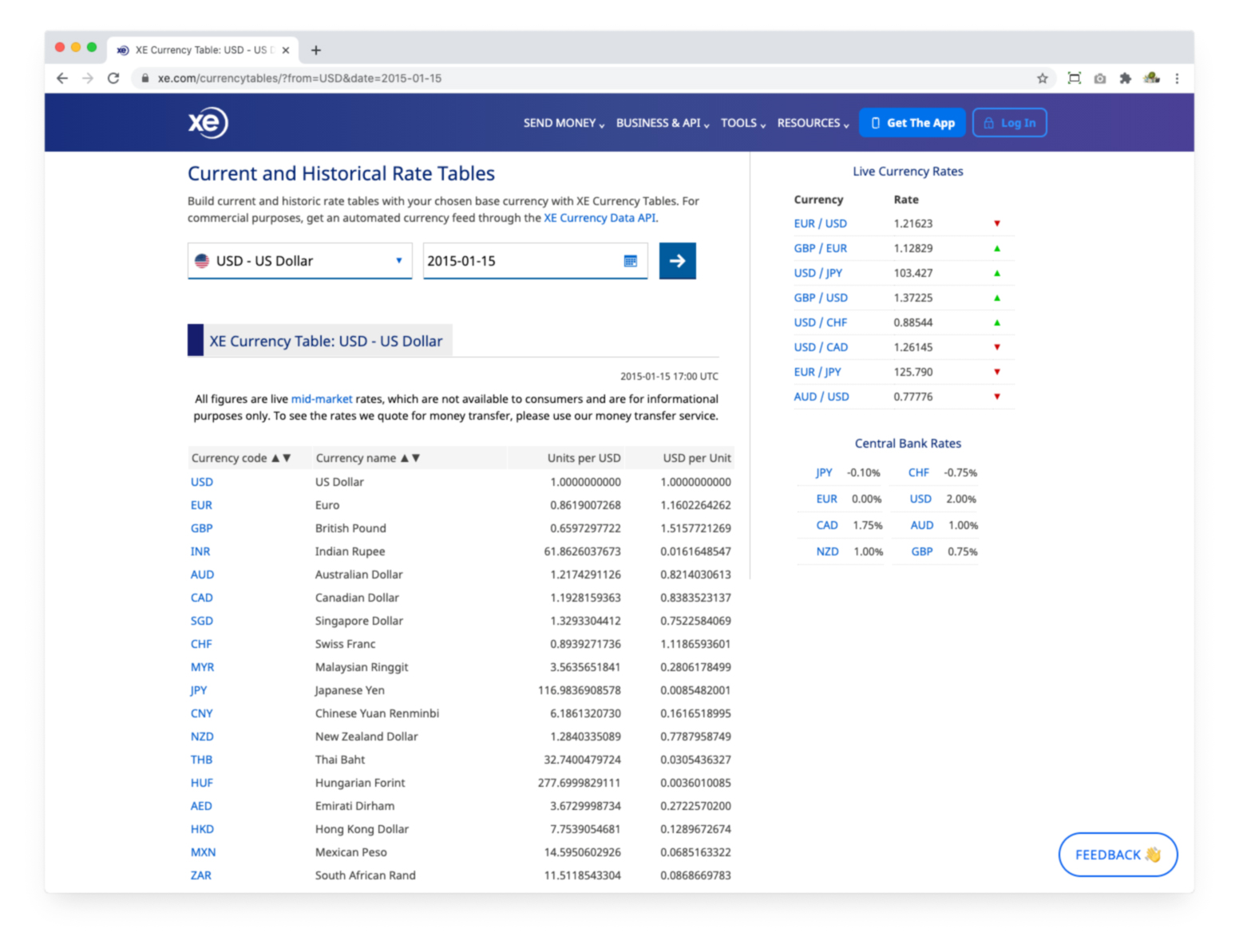Open the calendar date picker icon
This screenshot has height=952, width=1239.
tap(630, 261)
